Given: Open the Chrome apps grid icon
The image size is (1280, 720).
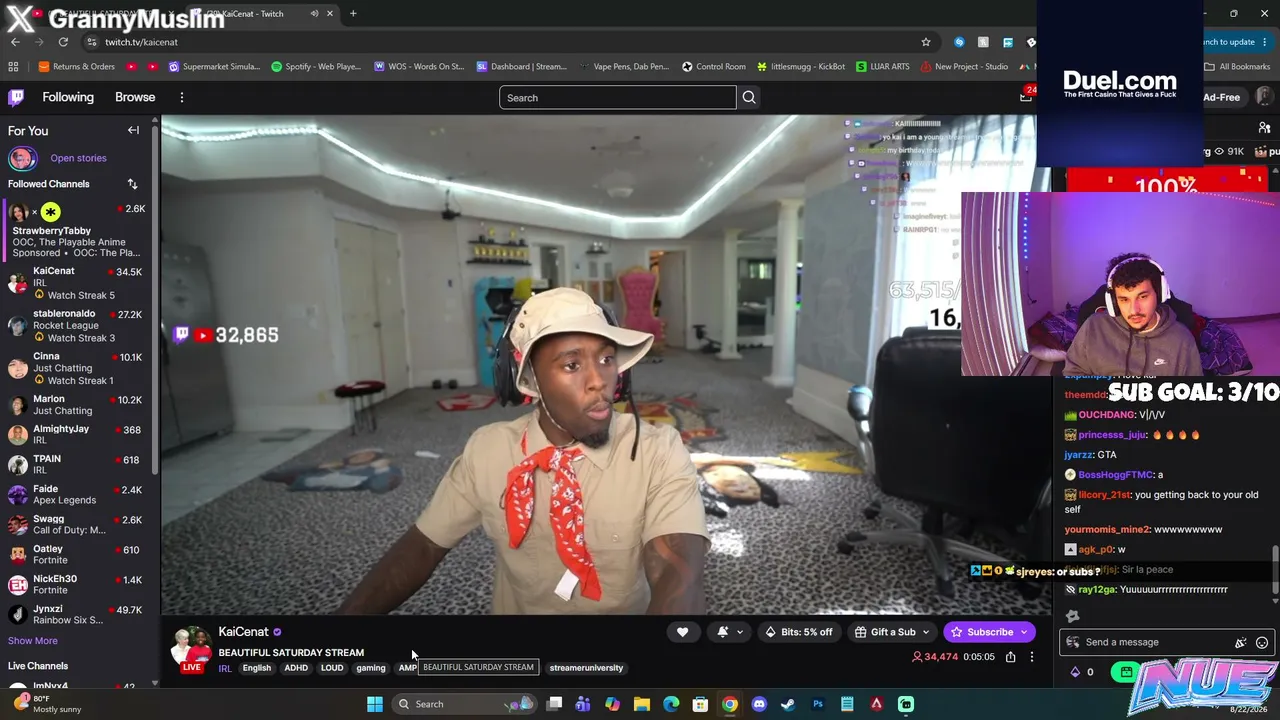Looking at the screenshot, I should tap(13, 67).
